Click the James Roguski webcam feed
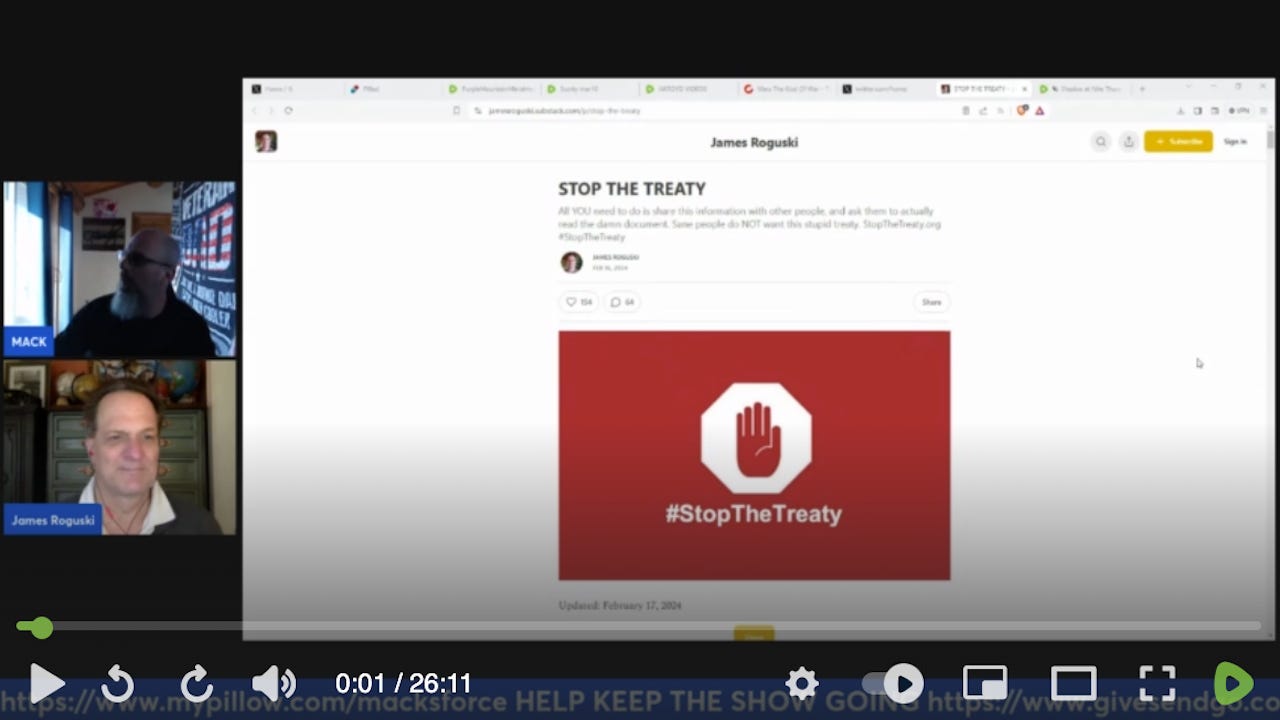This screenshot has height=720, width=1280. [119, 447]
